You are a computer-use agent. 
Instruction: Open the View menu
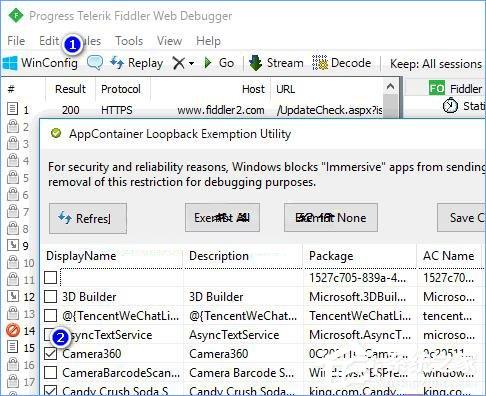coord(169,41)
